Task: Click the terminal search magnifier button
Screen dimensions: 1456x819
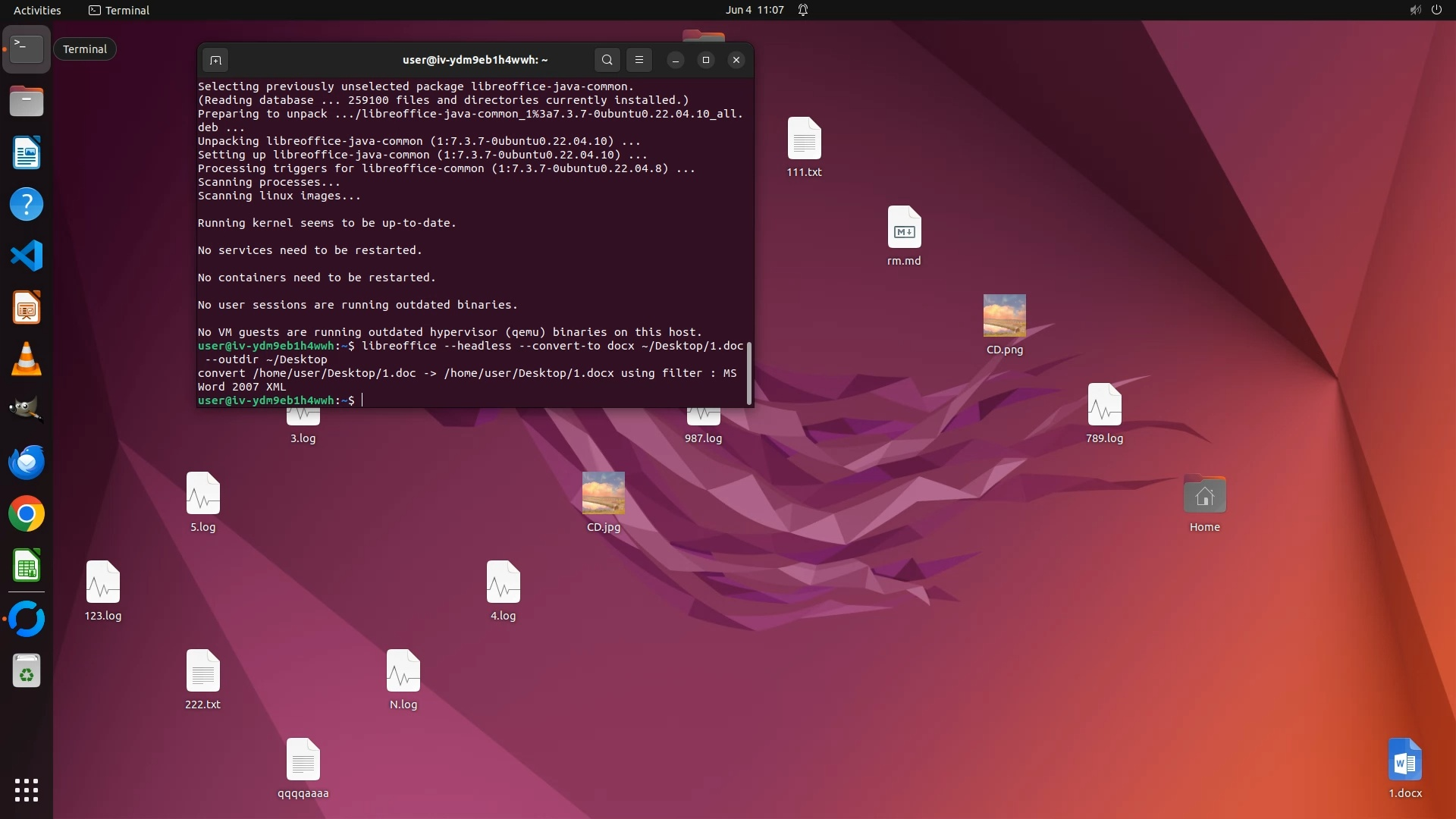Action: pos(607,60)
